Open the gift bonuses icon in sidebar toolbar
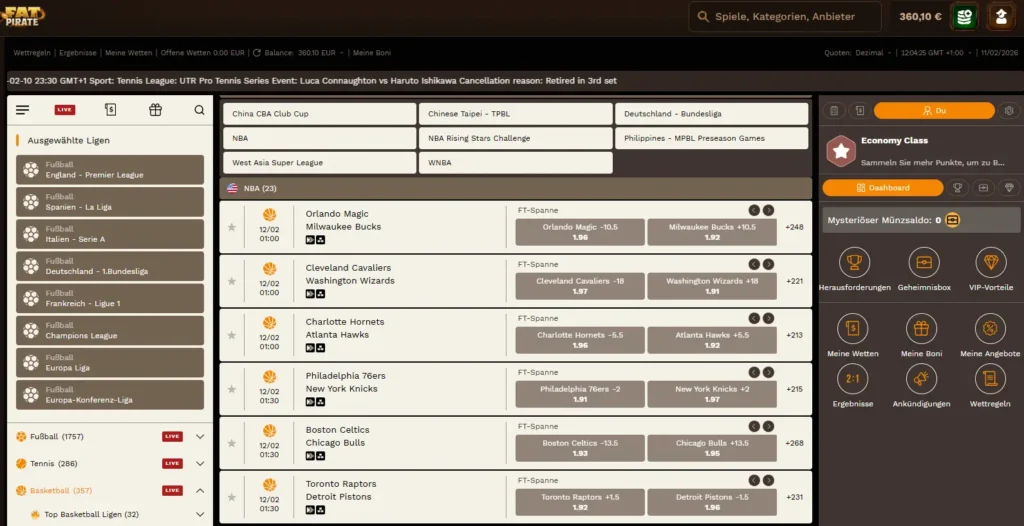The image size is (1024, 526). point(155,110)
